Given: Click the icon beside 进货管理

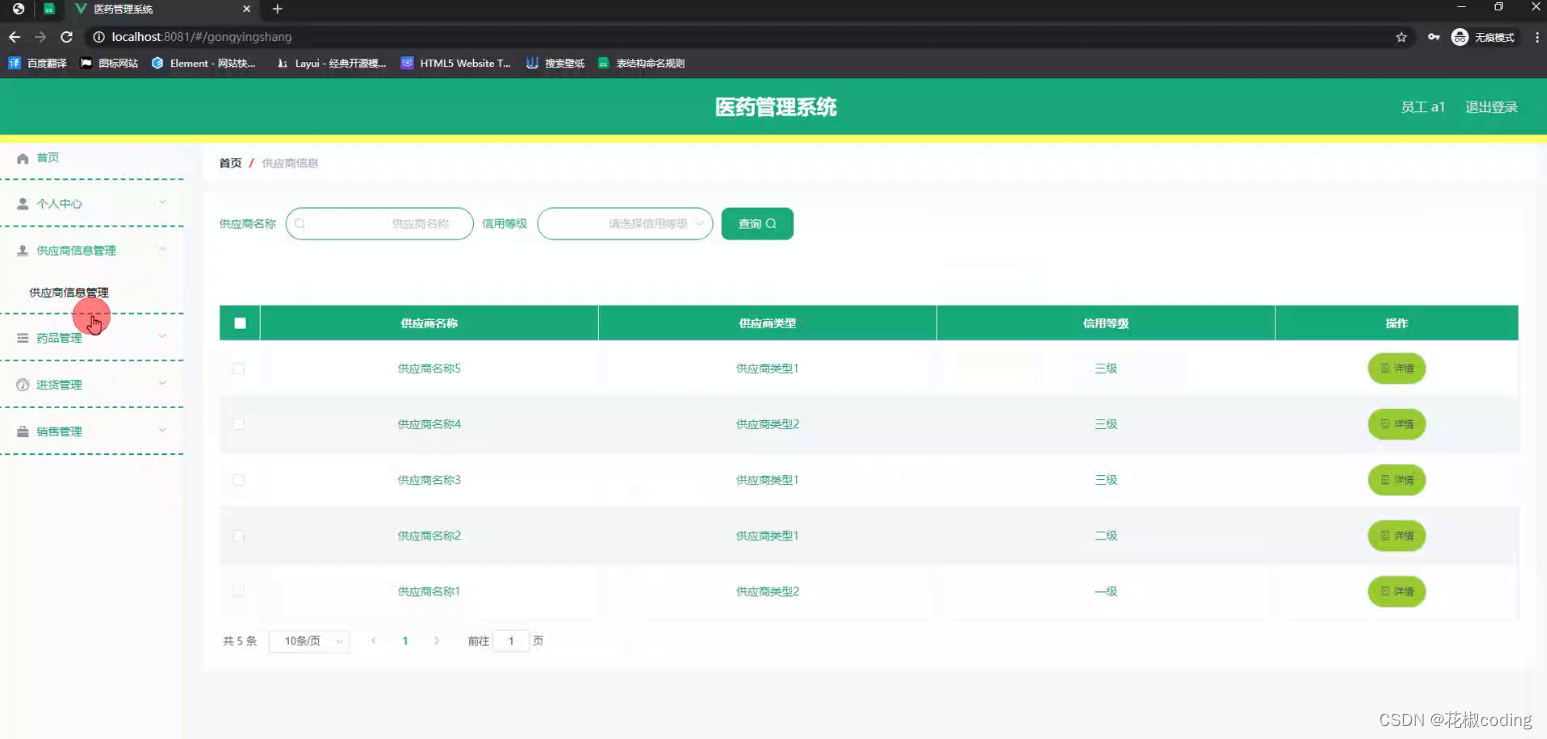Looking at the screenshot, I should point(23,385).
